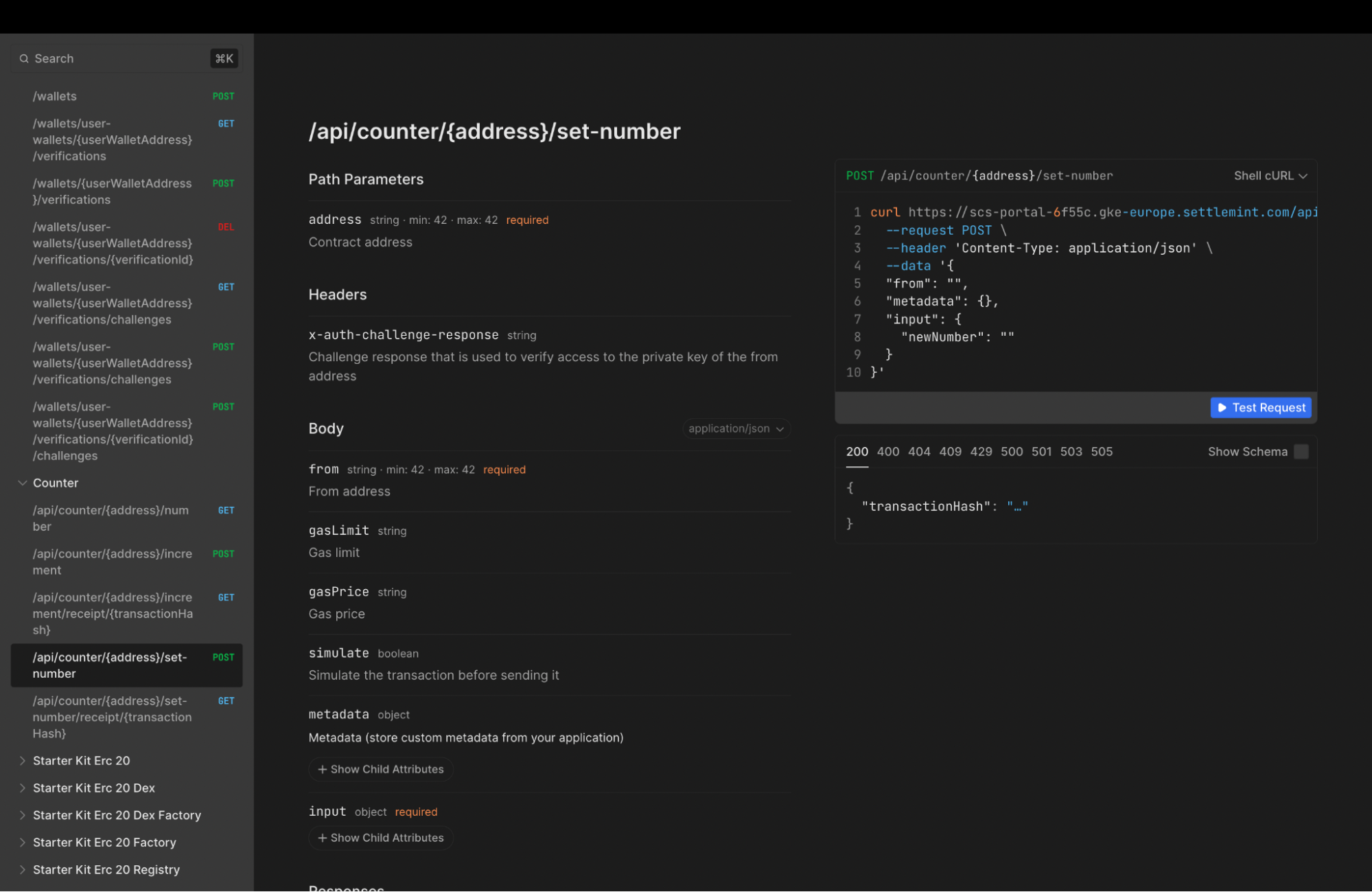Viewport: 1372px width, 892px height.
Task: Click the Headers section heading
Action: coord(338,295)
